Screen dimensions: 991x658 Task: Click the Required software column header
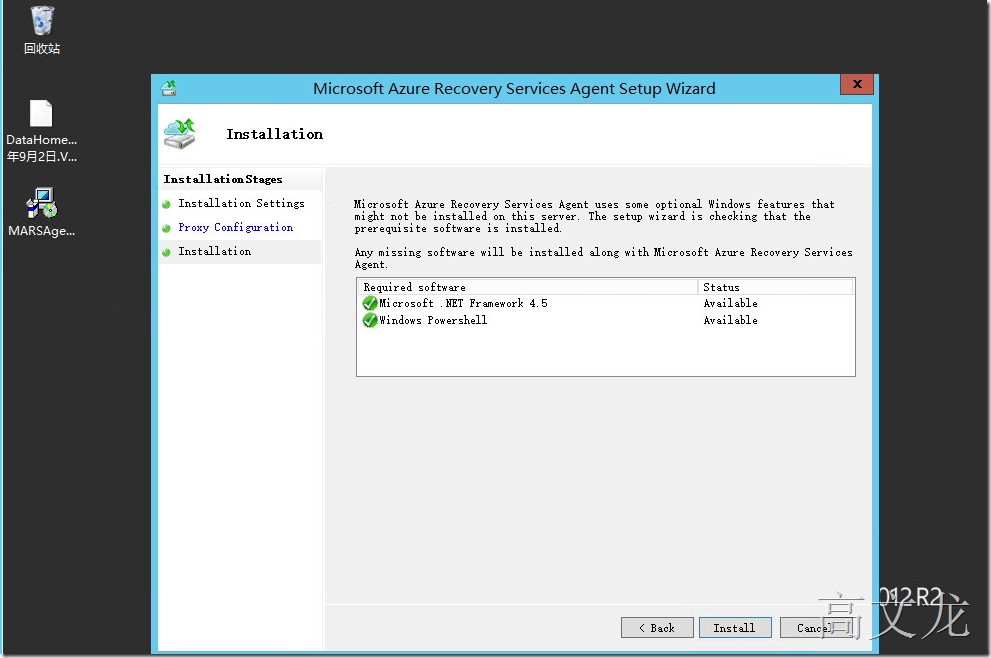click(x=528, y=287)
